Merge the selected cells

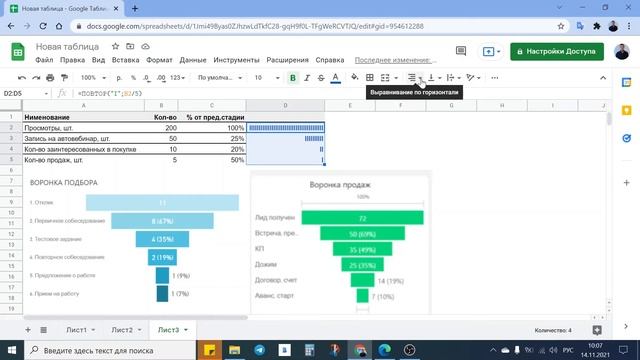click(385, 78)
